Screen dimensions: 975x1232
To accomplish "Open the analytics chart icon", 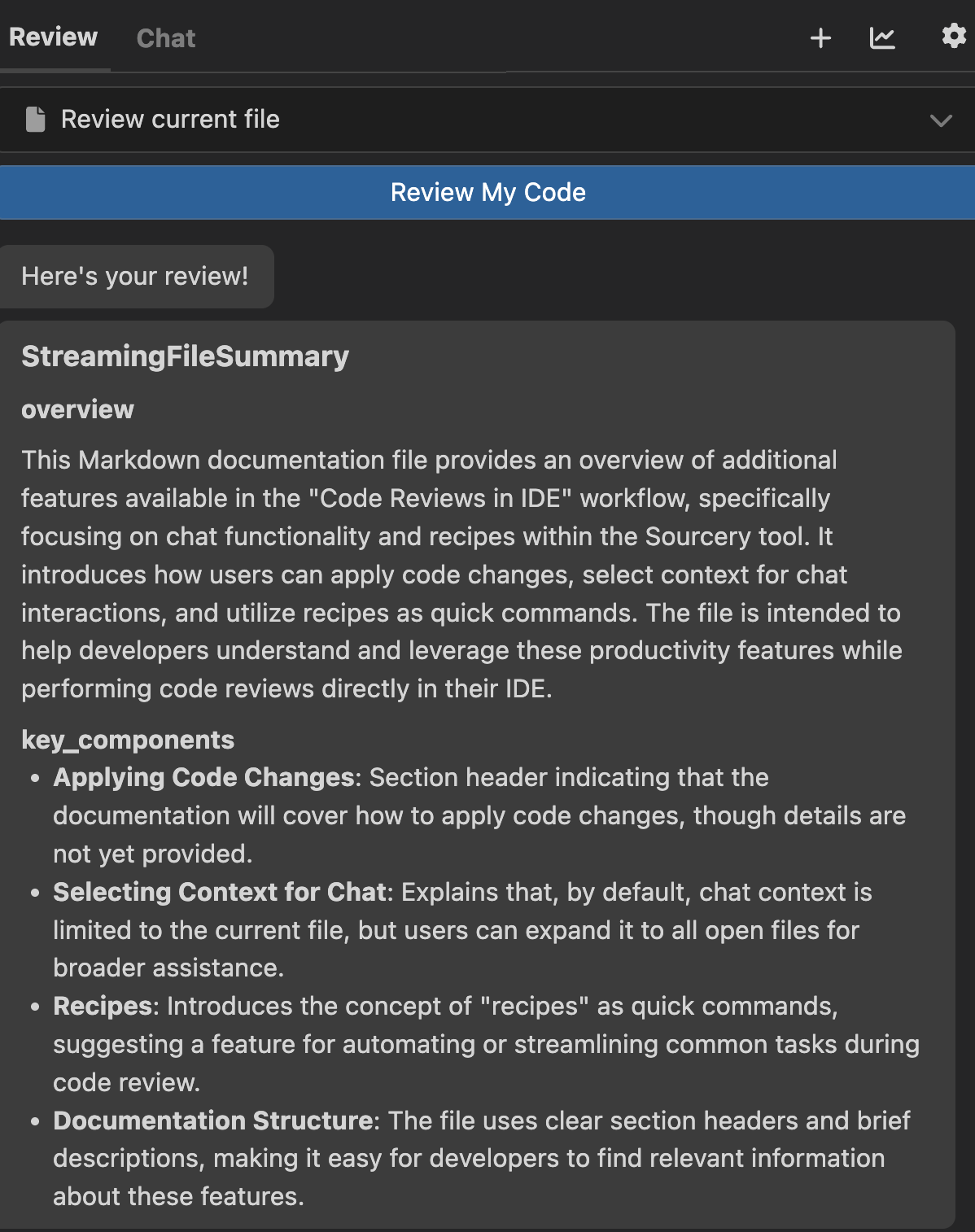I will tap(882, 38).
